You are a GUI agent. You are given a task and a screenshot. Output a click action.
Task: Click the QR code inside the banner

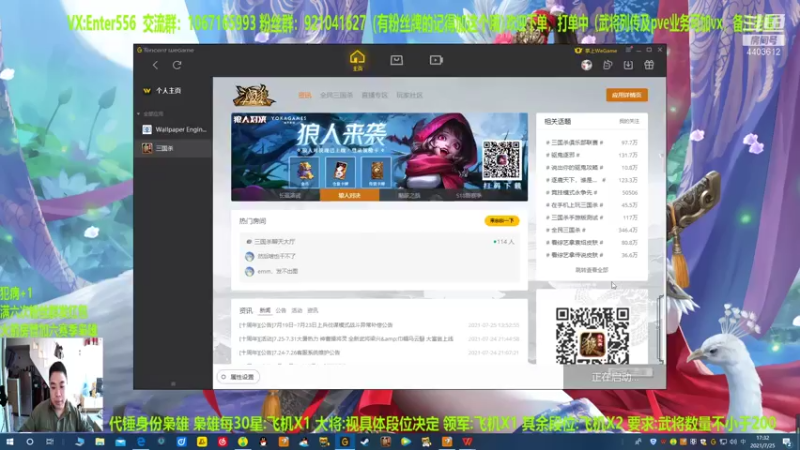click(x=502, y=160)
